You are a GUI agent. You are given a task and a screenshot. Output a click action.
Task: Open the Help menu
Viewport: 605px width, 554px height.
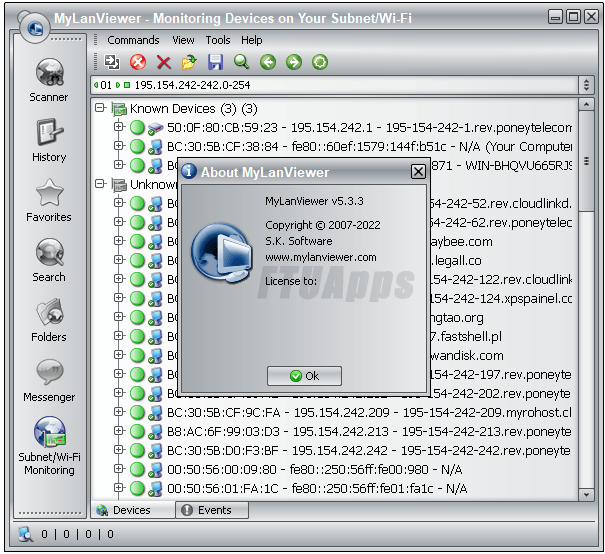[x=252, y=40]
